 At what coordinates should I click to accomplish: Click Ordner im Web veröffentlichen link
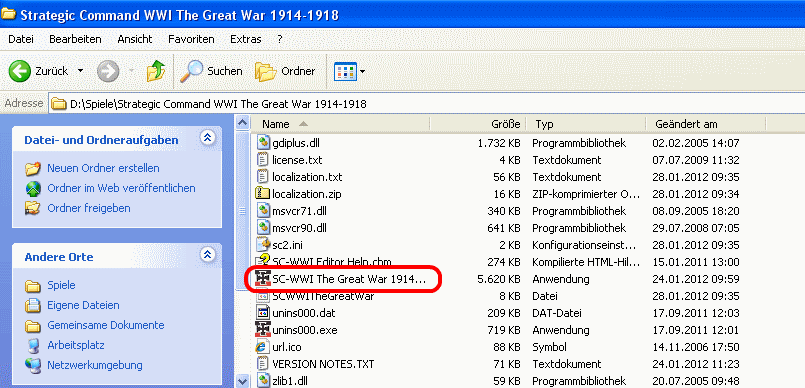(x=121, y=188)
